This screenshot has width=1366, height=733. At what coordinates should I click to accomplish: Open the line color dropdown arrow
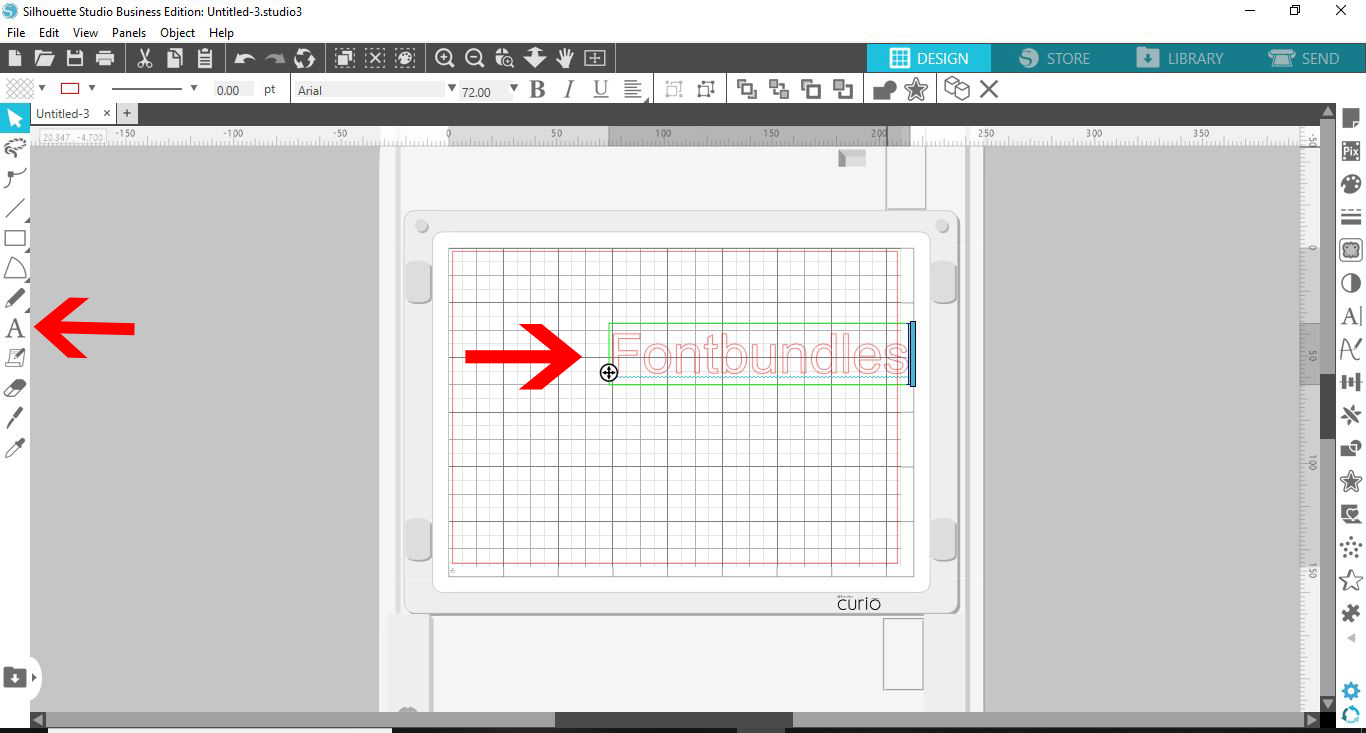92,89
